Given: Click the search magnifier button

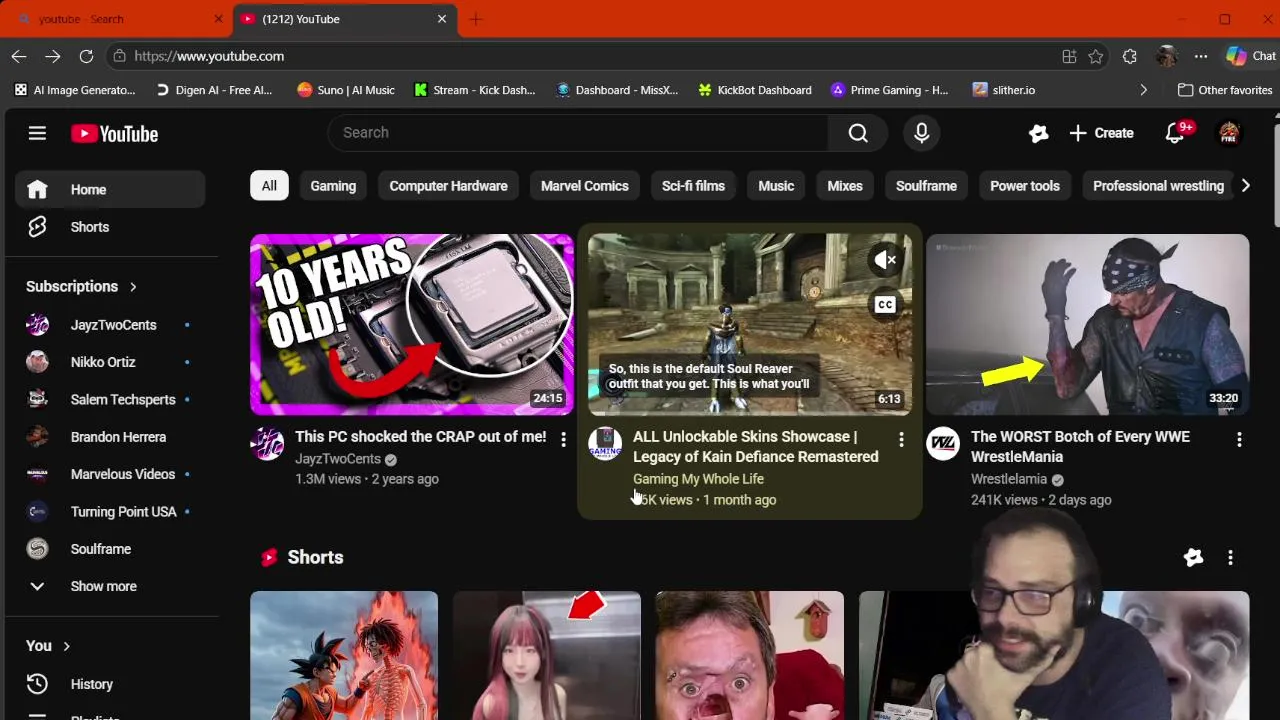Looking at the screenshot, I should (858, 133).
